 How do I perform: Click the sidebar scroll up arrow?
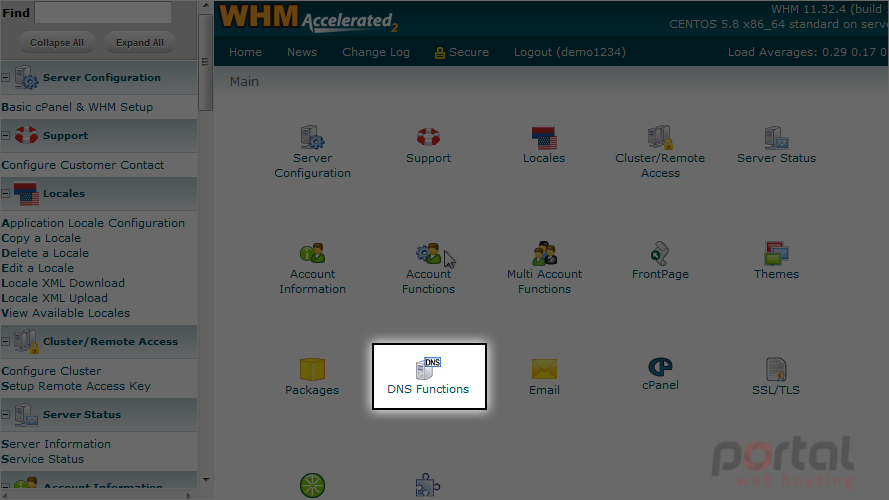coord(206,6)
